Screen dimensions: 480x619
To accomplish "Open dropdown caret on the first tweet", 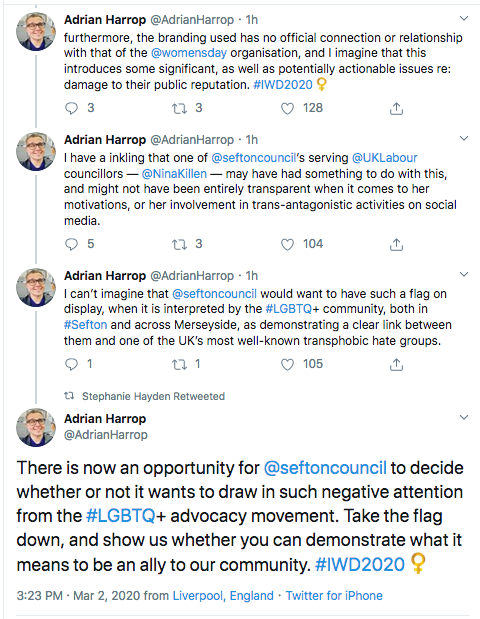I will click(464, 18).
